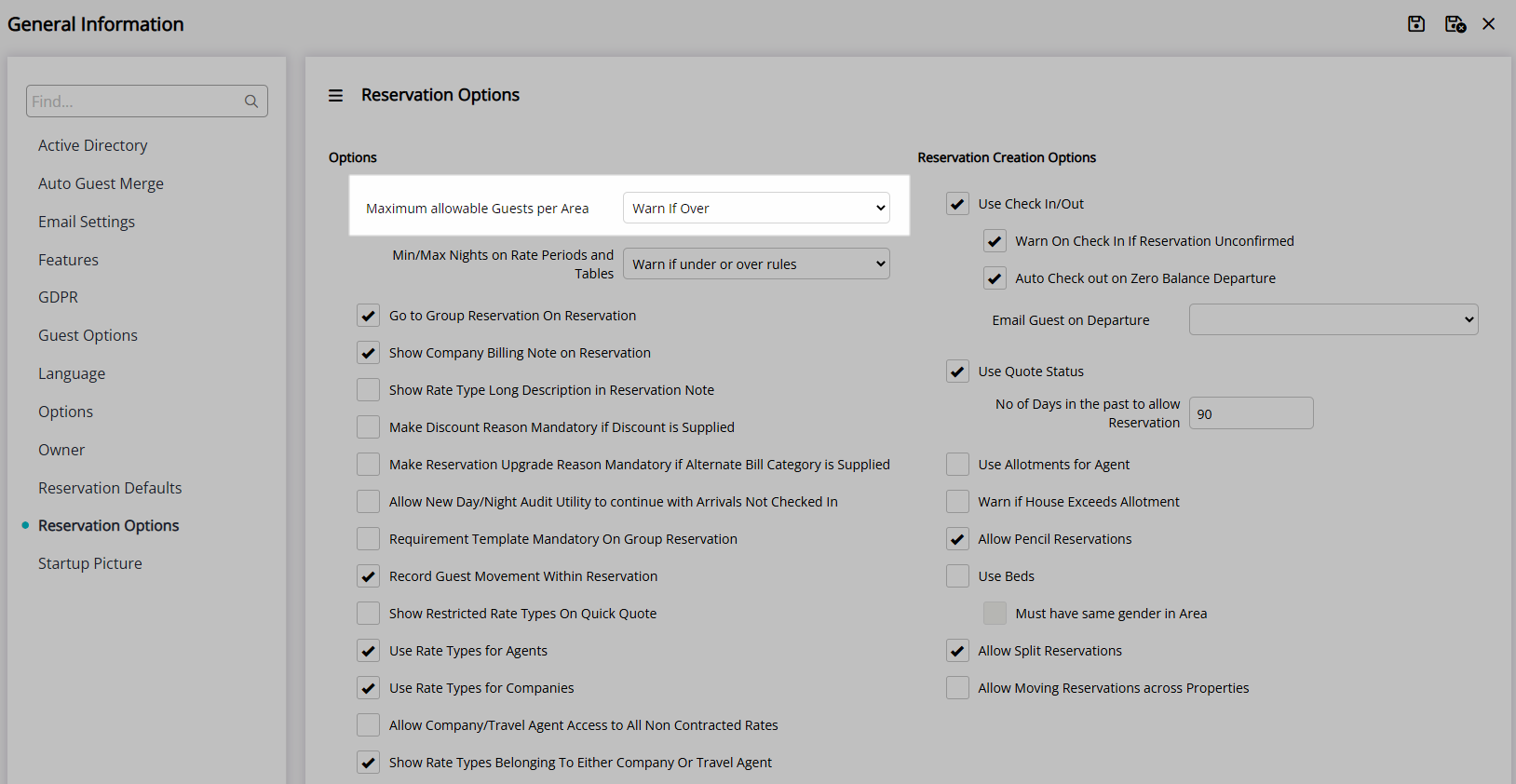
Task: Click the Save and Exit icon
Action: [1455, 24]
